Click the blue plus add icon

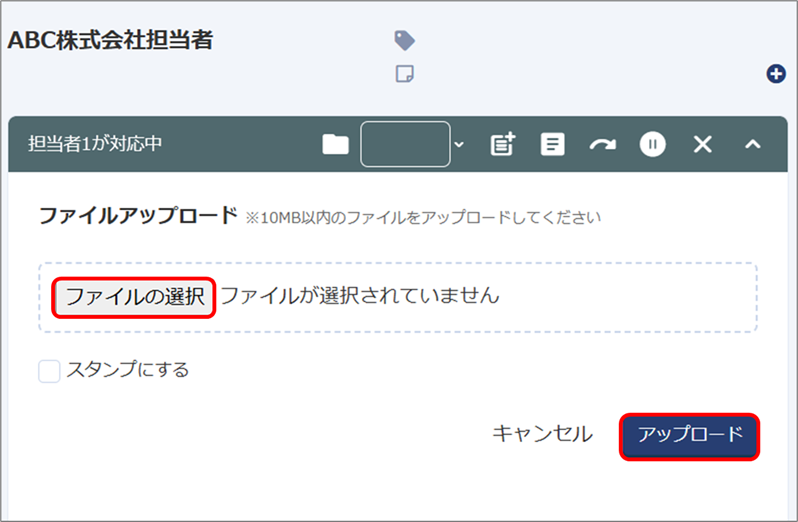tap(776, 74)
